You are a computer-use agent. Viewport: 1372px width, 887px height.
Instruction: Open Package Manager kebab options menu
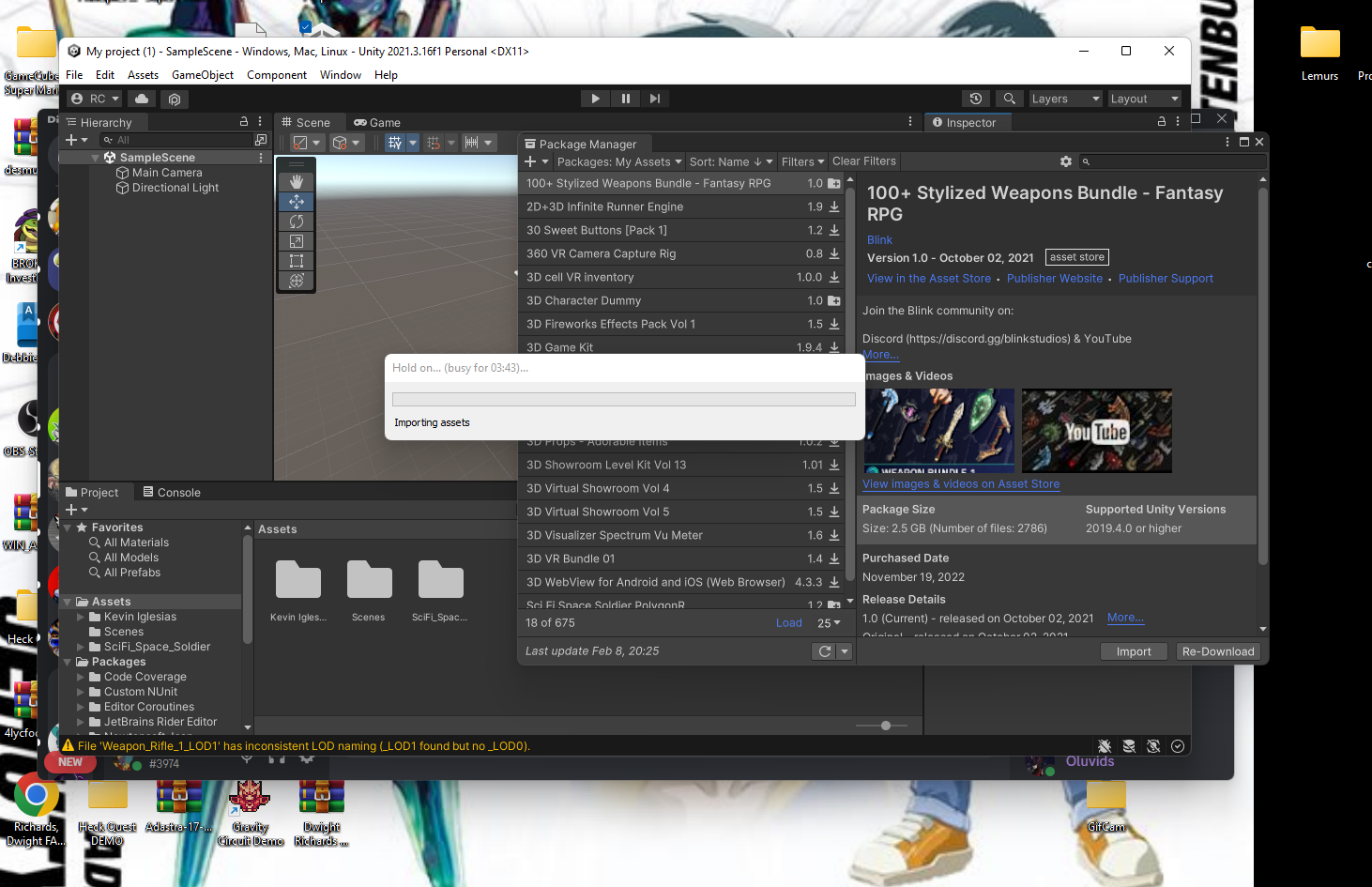tap(1227, 142)
